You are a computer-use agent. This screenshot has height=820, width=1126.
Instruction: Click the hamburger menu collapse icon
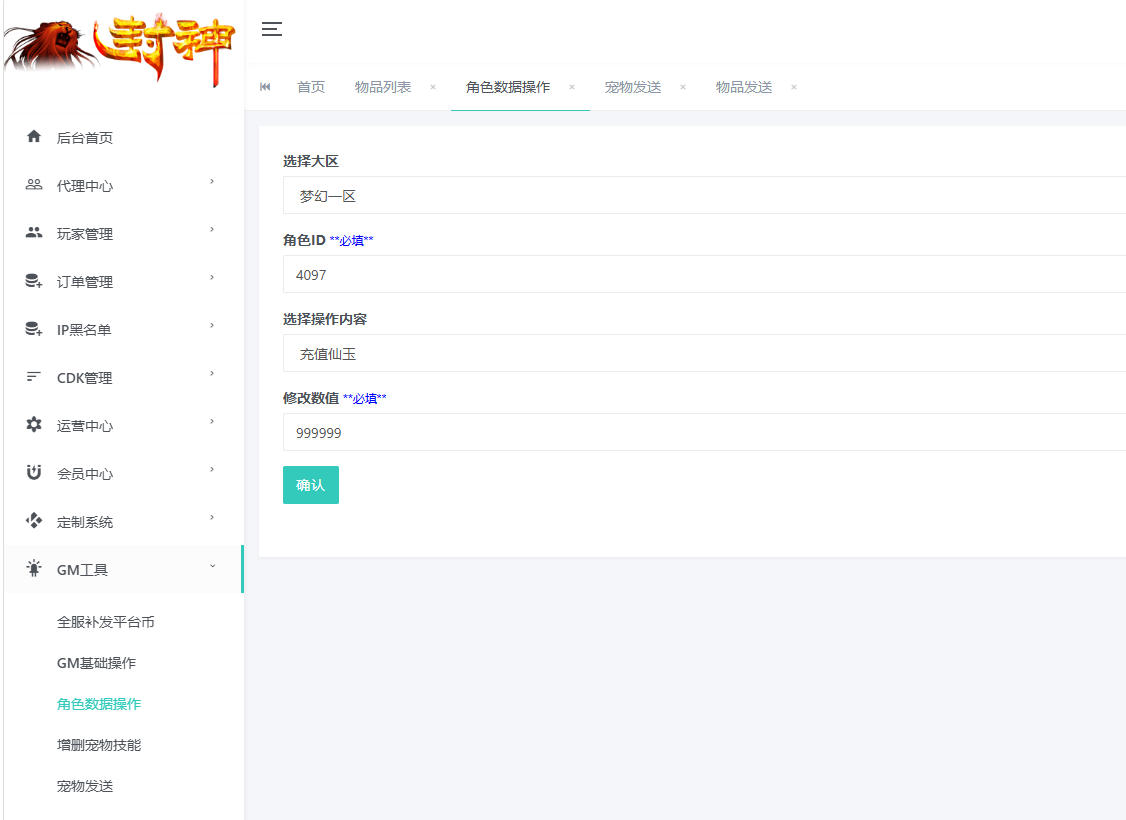(271, 29)
